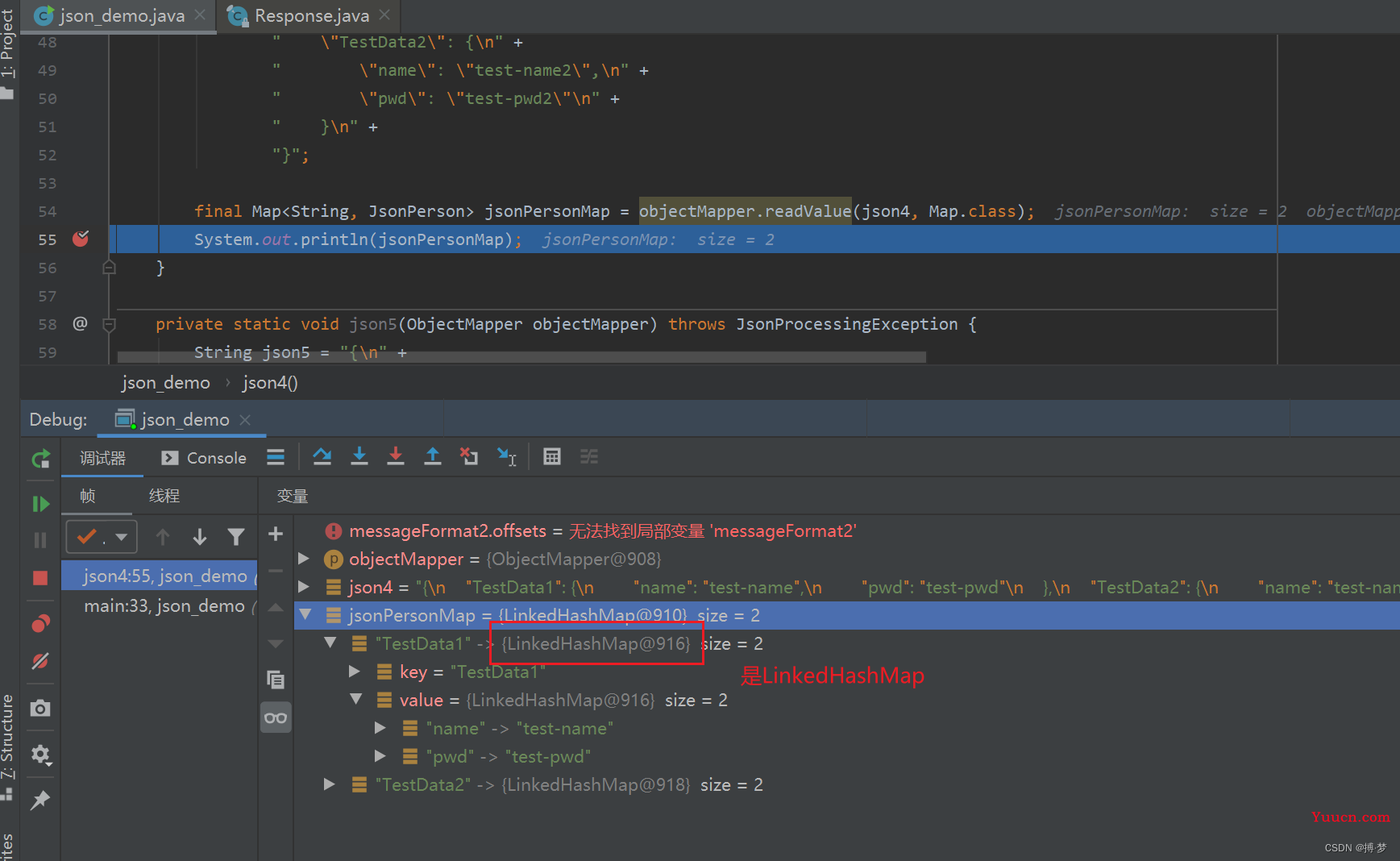The height and width of the screenshot is (861, 1400).
Task: Resume program execution
Action: 40,504
